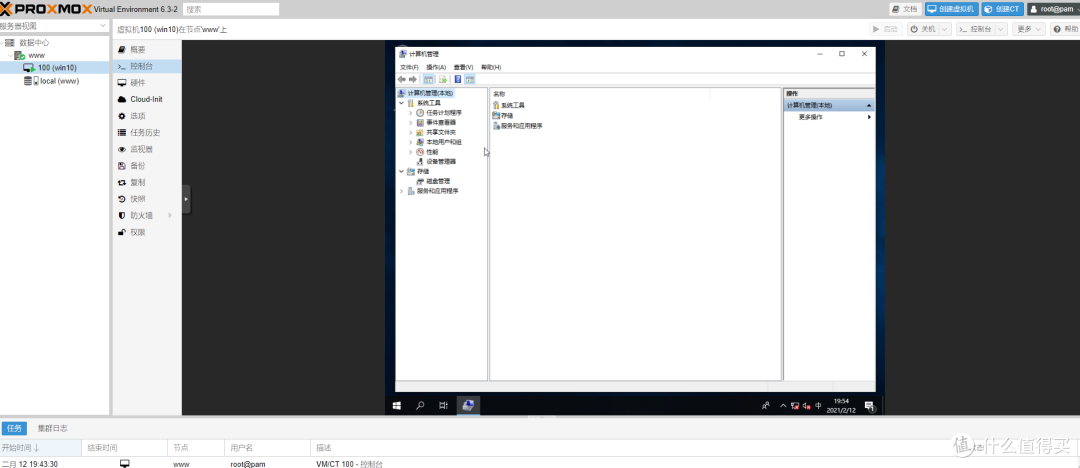1080x468 pixels.
Task: Open the 快照 (Snapshots) section
Action: point(138,198)
